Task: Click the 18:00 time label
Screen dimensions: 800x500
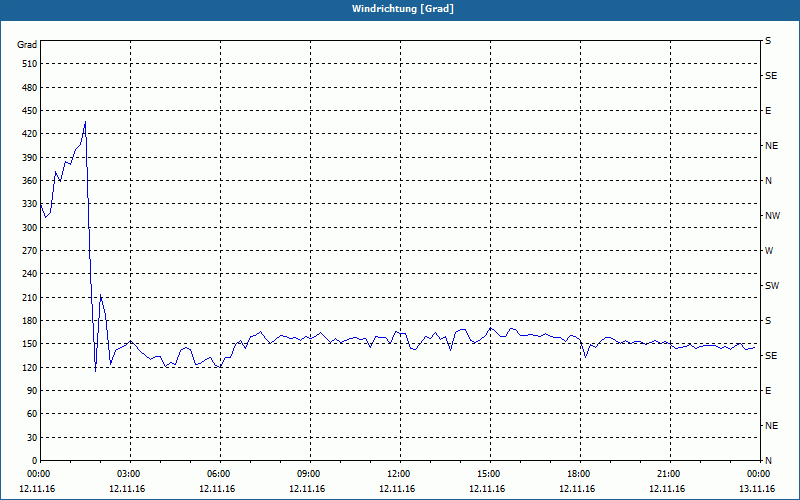Action: tap(579, 474)
